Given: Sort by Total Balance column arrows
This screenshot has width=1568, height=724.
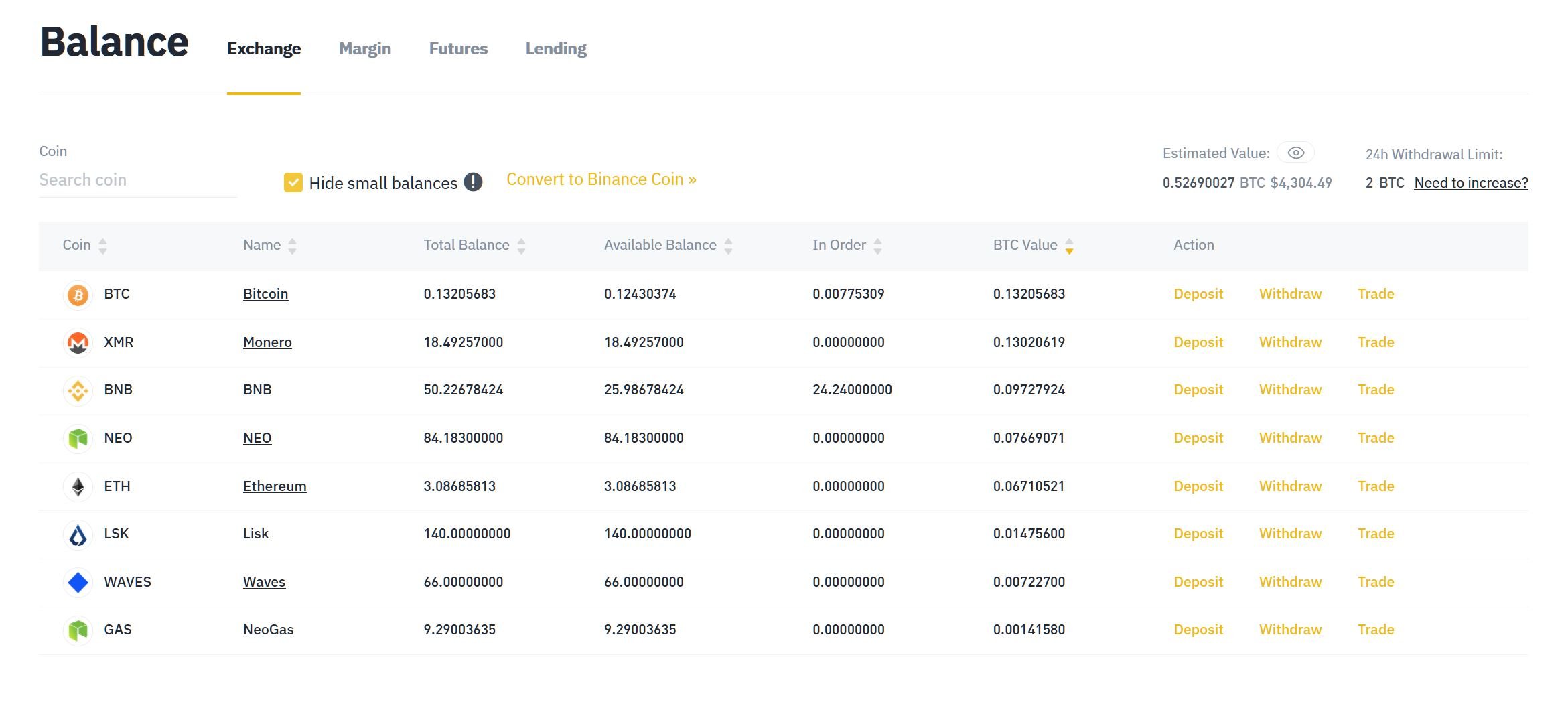Looking at the screenshot, I should point(521,246).
